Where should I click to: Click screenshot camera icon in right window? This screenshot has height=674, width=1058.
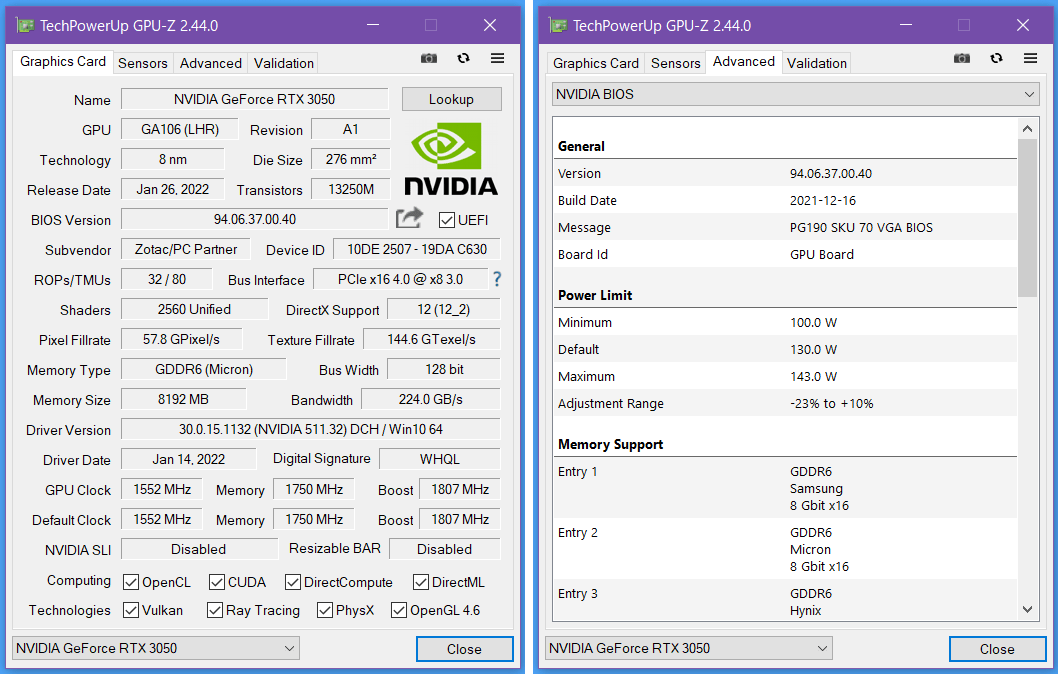[x=962, y=59]
